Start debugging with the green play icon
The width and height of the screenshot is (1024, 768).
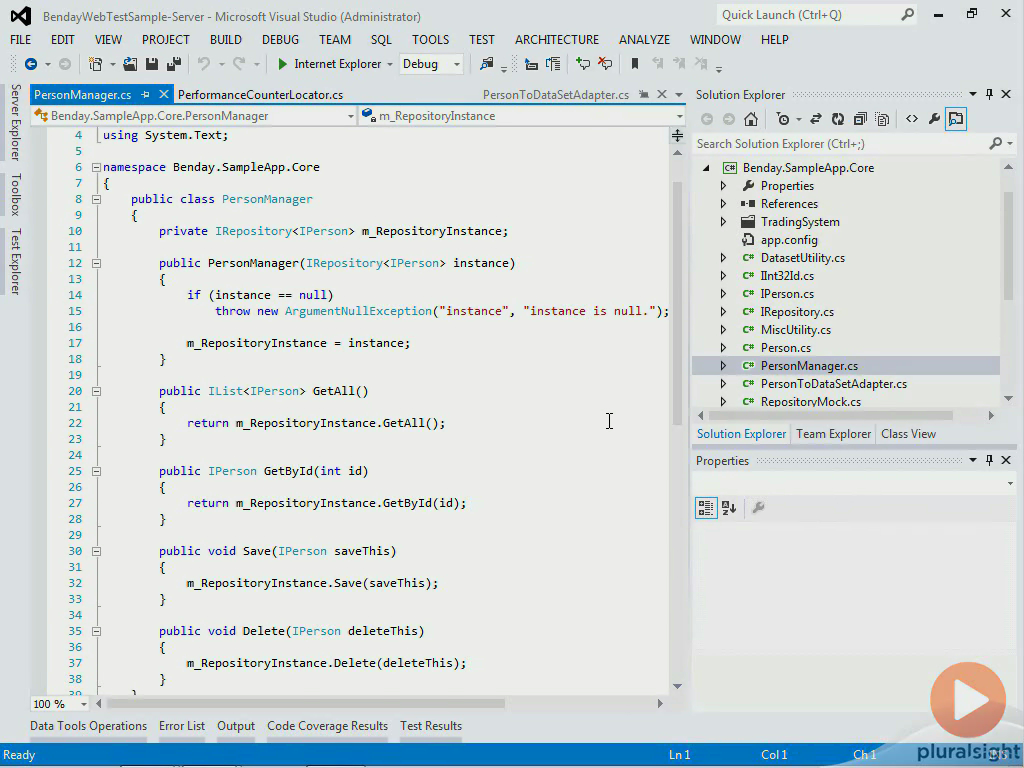[x=282, y=64]
